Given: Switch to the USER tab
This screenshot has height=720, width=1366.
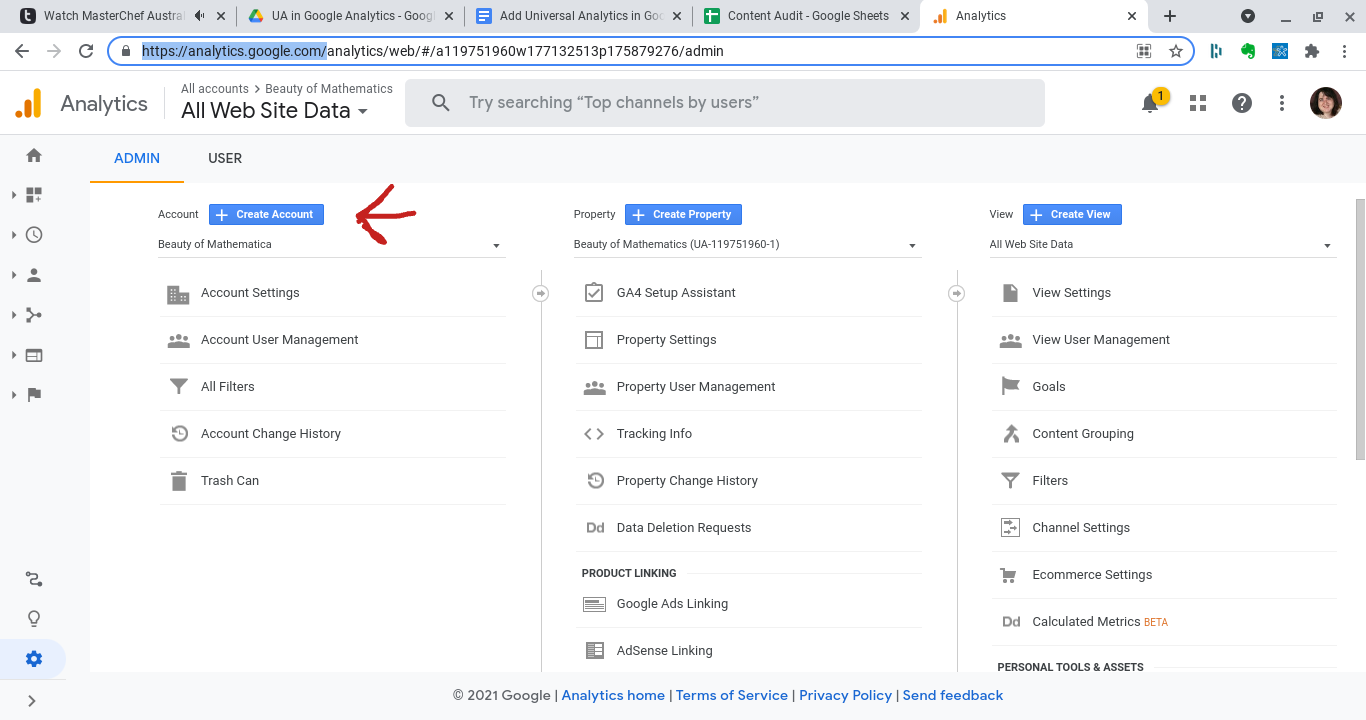Looking at the screenshot, I should point(225,158).
